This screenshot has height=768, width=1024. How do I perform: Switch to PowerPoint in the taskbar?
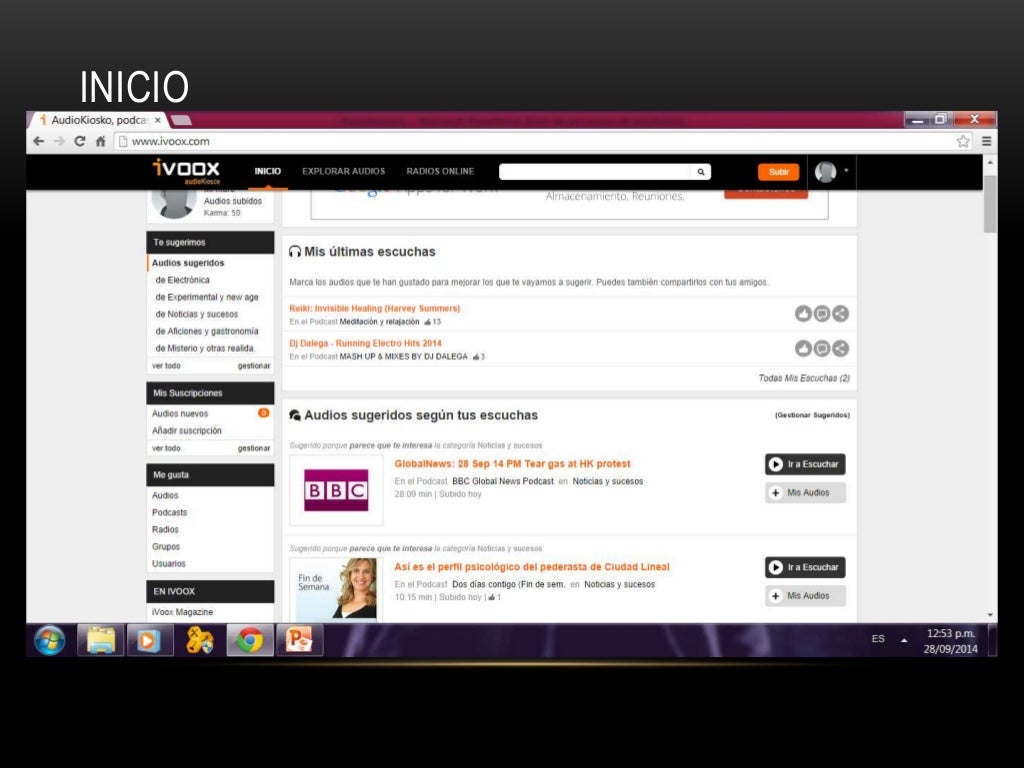coord(300,640)
